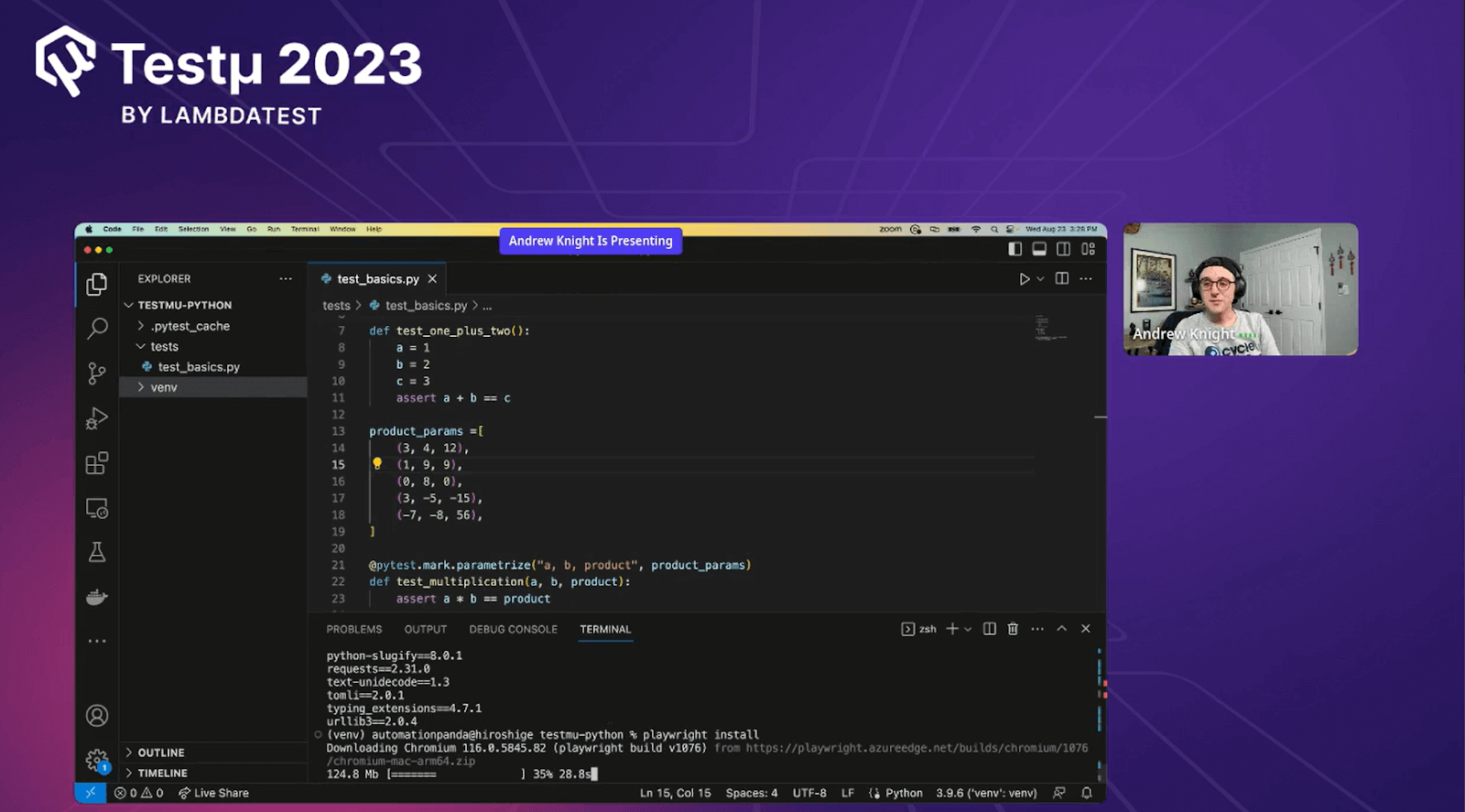
Task: Open the View menu in menu bar
Action: tap(228, 229)
